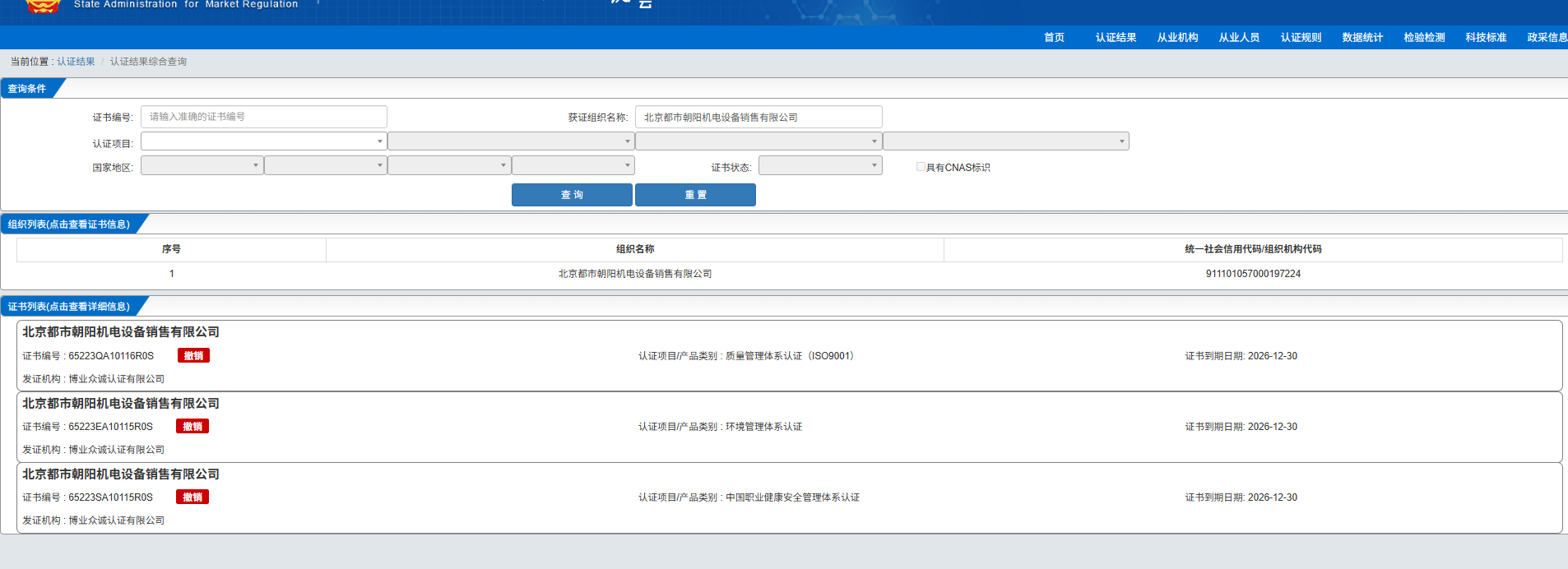Screen dimensions: 1568x569
Task: Click the 重置 reset button
Action: (x=695, y=195)
